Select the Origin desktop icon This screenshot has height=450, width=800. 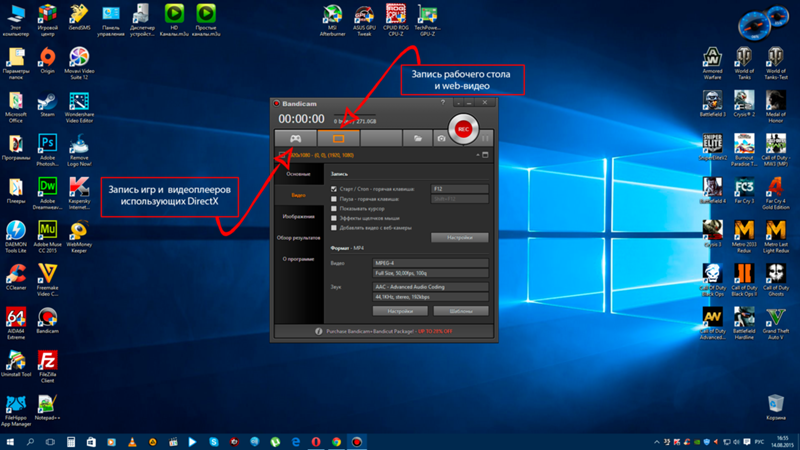click(47, 61)
